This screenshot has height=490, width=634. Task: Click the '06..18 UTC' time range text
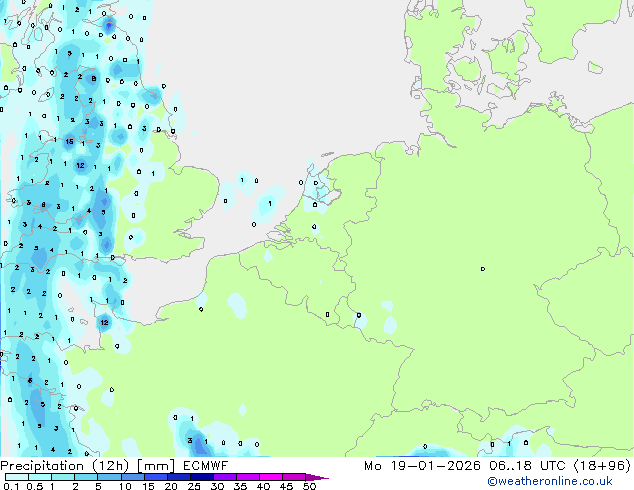[x=526, y=466]
